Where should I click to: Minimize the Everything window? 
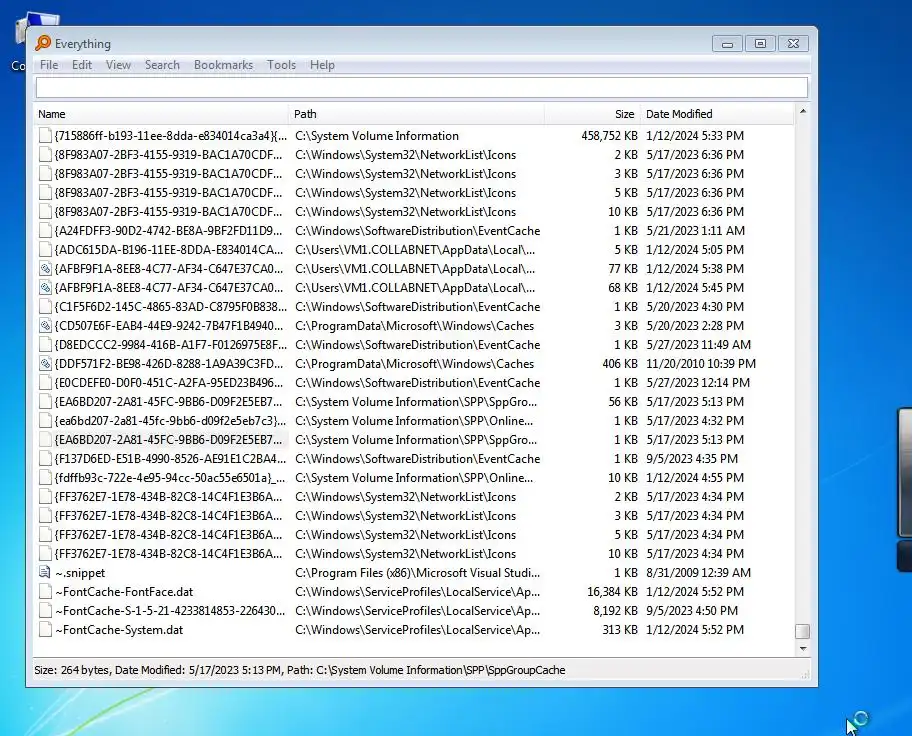pyautogui.click(x=727, y=44)
